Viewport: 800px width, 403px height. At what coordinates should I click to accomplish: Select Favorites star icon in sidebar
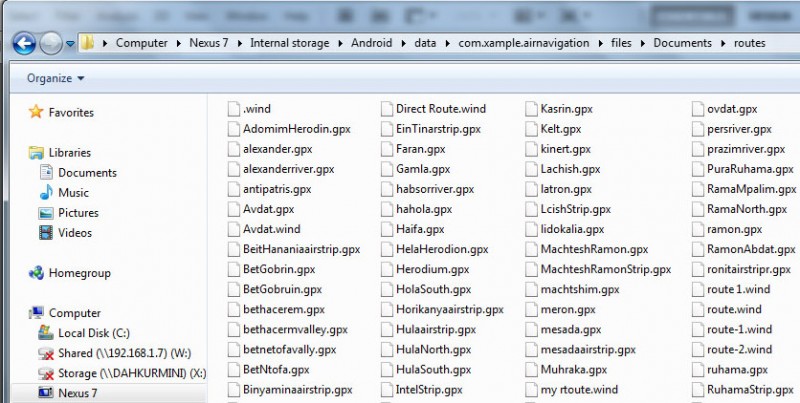coord(36,112)
